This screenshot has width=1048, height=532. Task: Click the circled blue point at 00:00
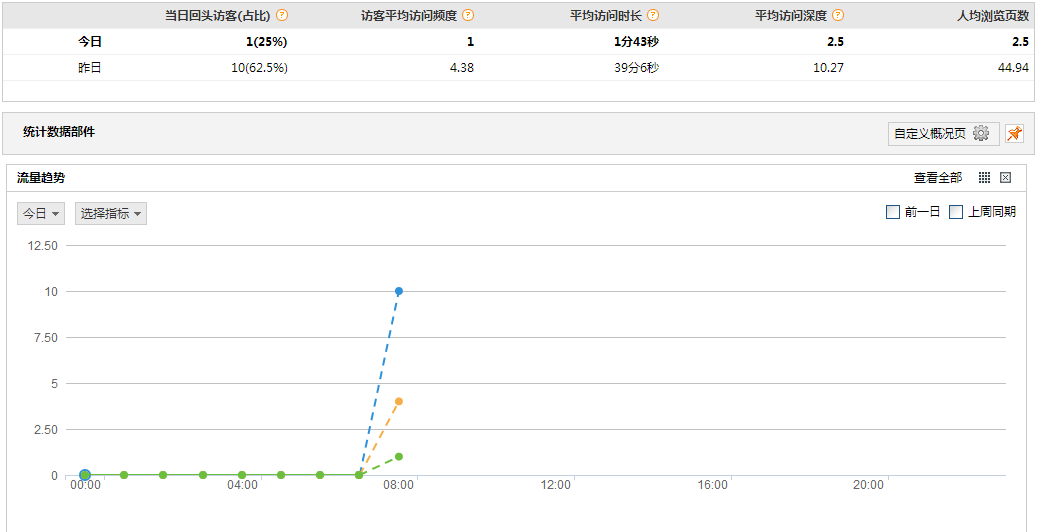85,475
